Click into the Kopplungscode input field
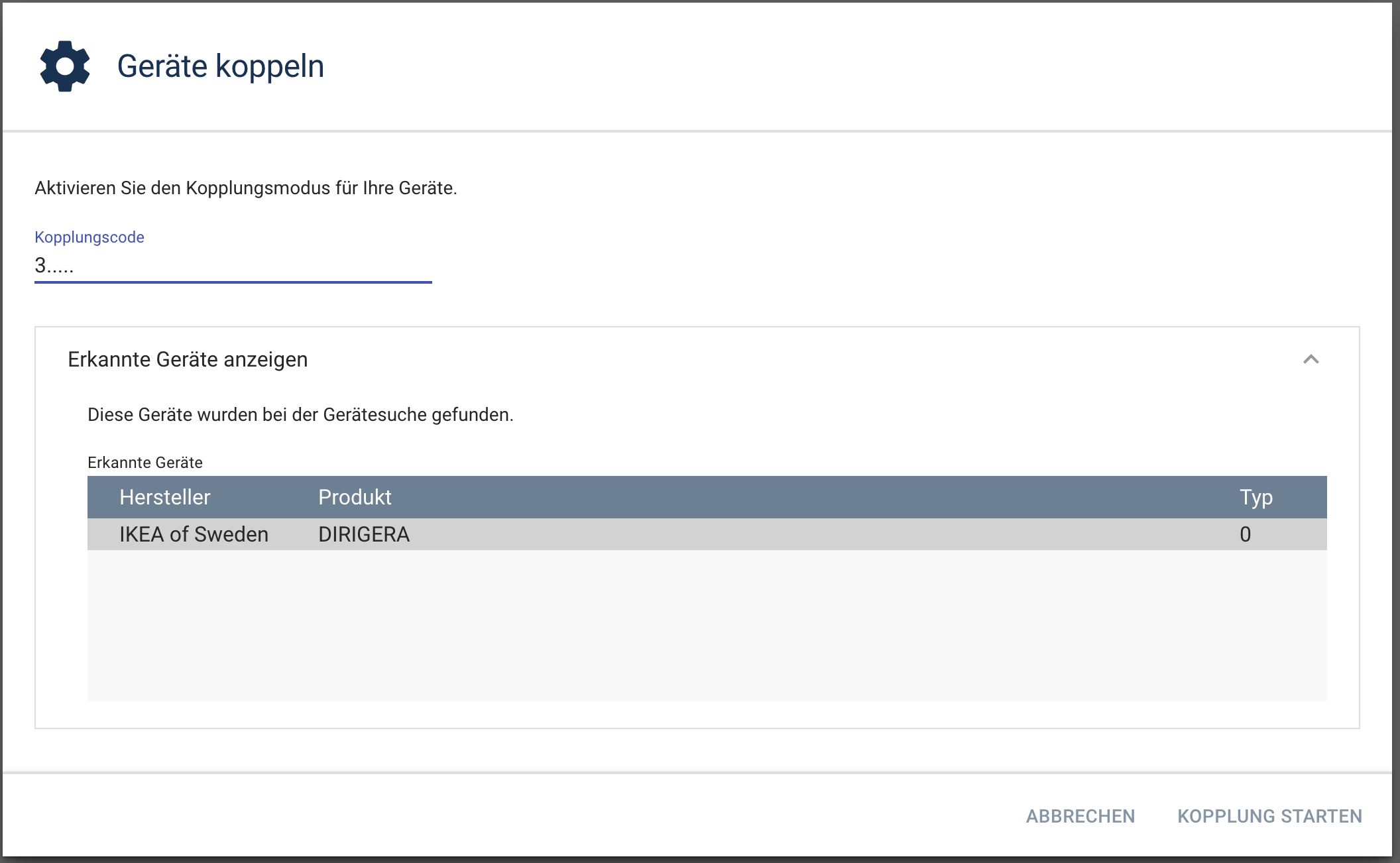1400x863 pixels. click(233, 266)
